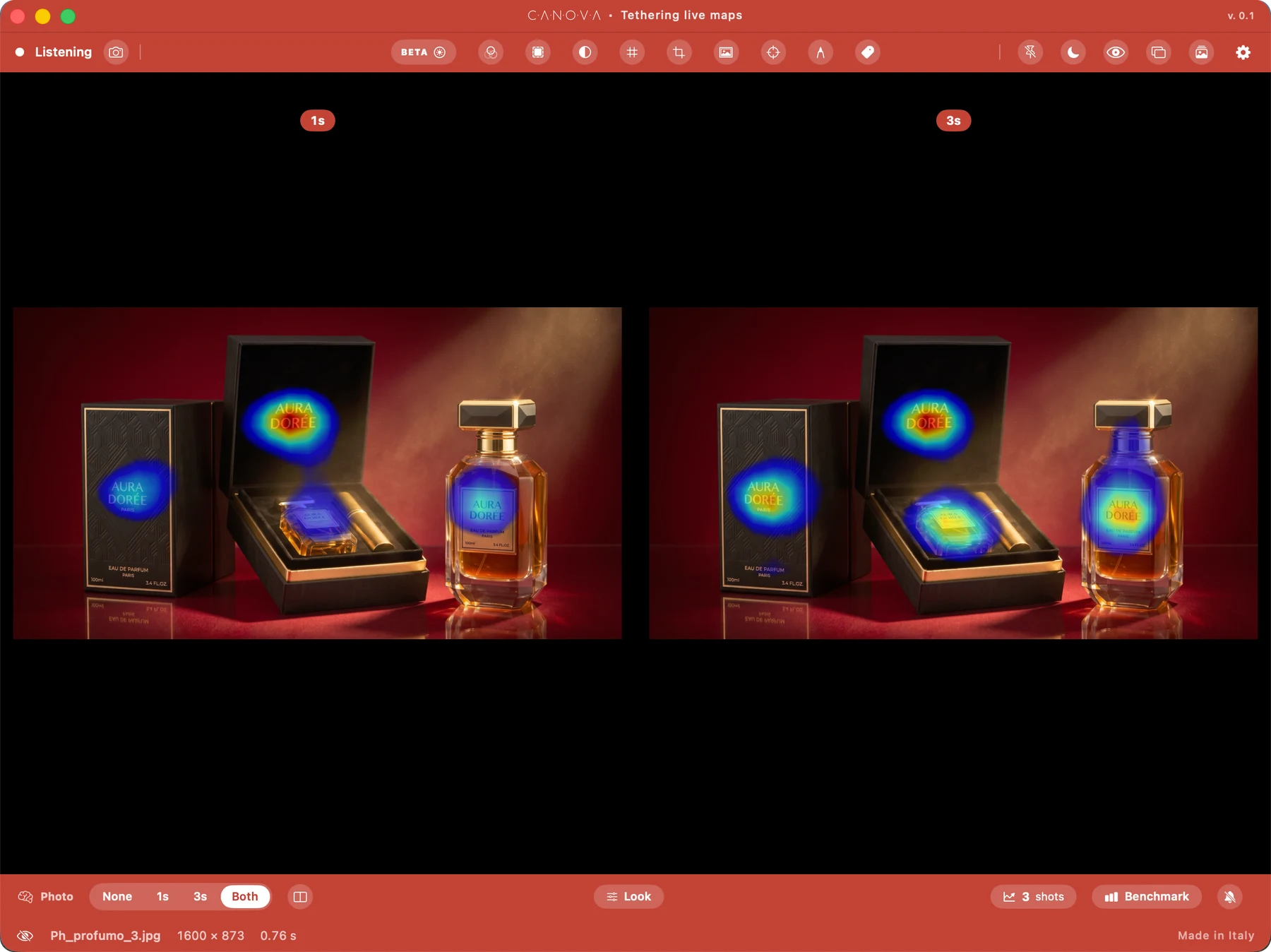The width and height of the screenshot is (1271, 952).
Task: Open the Look adjustments button
Action: (x=628, y=896)
